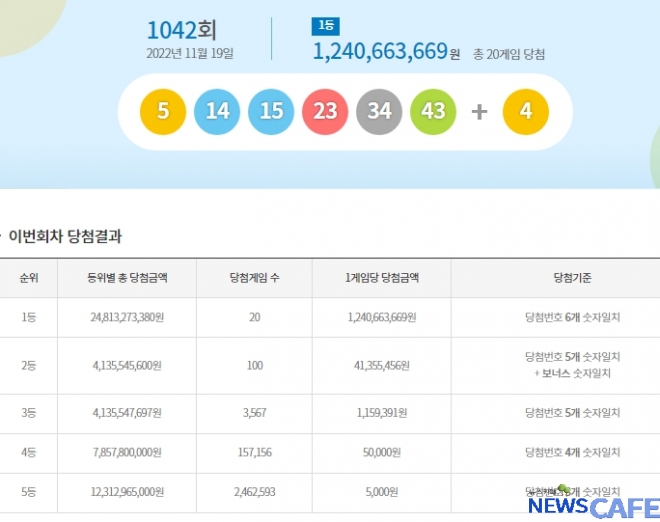Select the gray number 34 ball
The width and height of the screenshot is (660, 522).
point(379,111)
